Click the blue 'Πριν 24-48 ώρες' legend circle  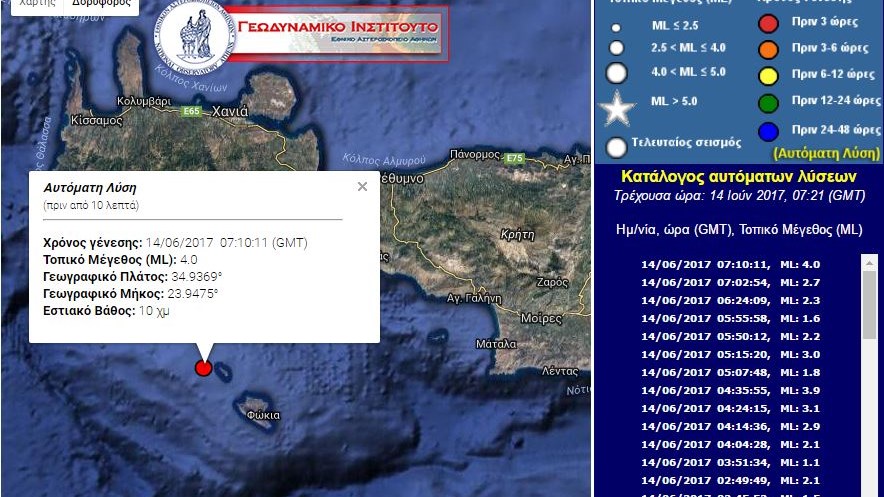pyautogui.click(x=768, y=131)
